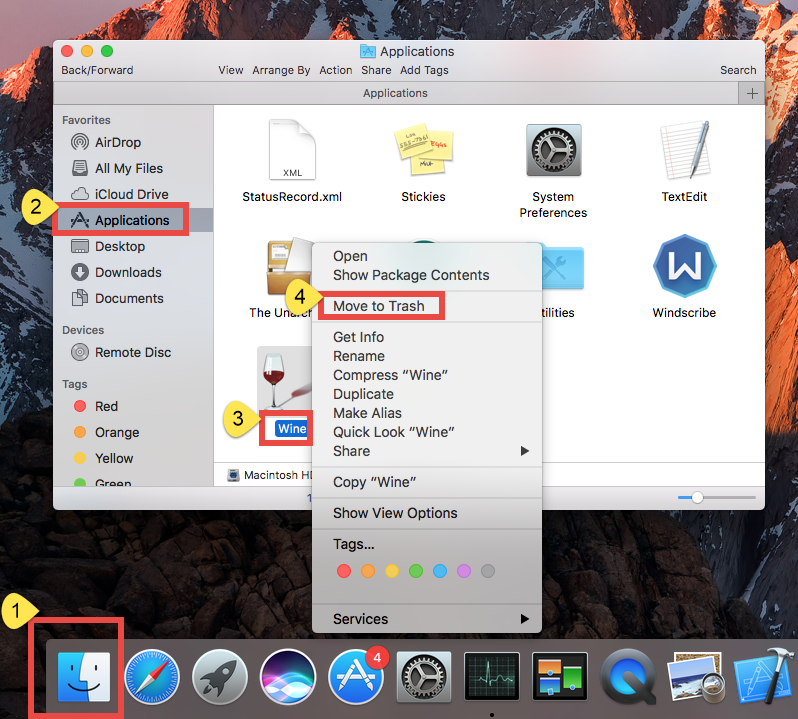Open Mission Control in the Dock
The image size is (798, 719).
[560, 677]
